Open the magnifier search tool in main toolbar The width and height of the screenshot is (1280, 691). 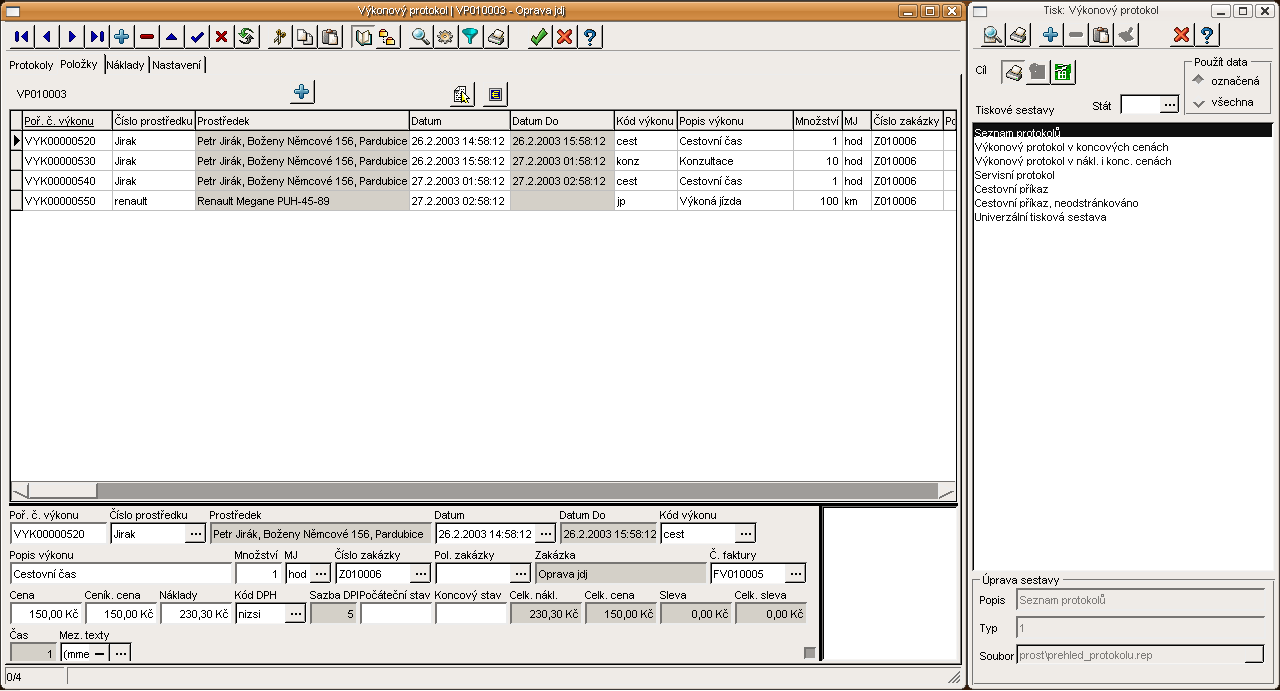coord(421,37)
